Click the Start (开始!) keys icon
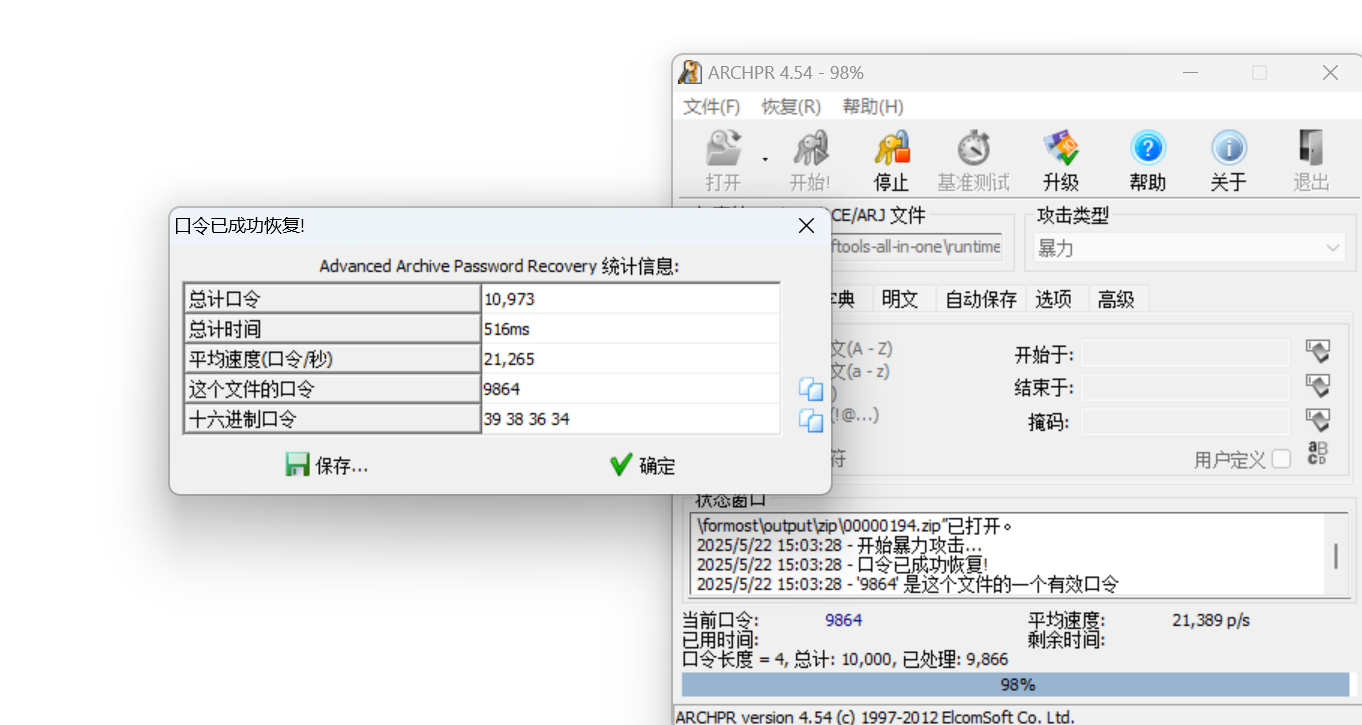The width and height of the screenshot is (1362, 725). [x=810, y=149]
